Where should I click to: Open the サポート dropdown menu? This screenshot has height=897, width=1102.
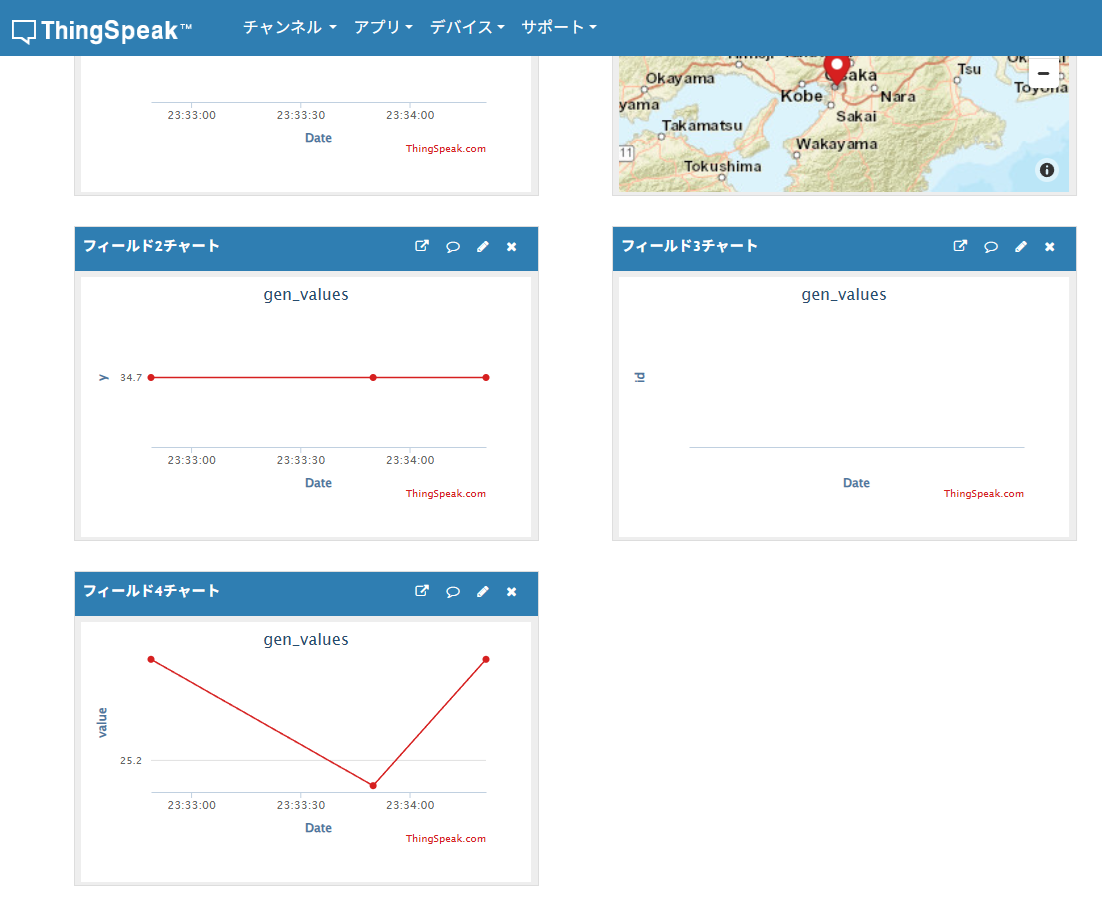click(559, 27)
